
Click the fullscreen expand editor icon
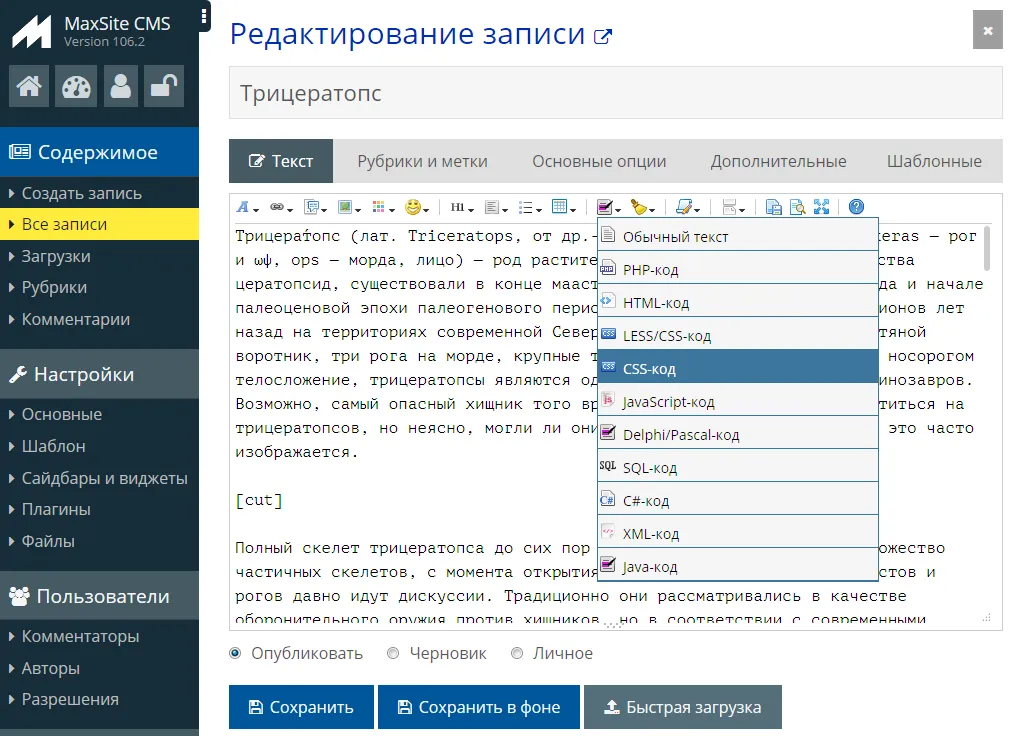821,207
